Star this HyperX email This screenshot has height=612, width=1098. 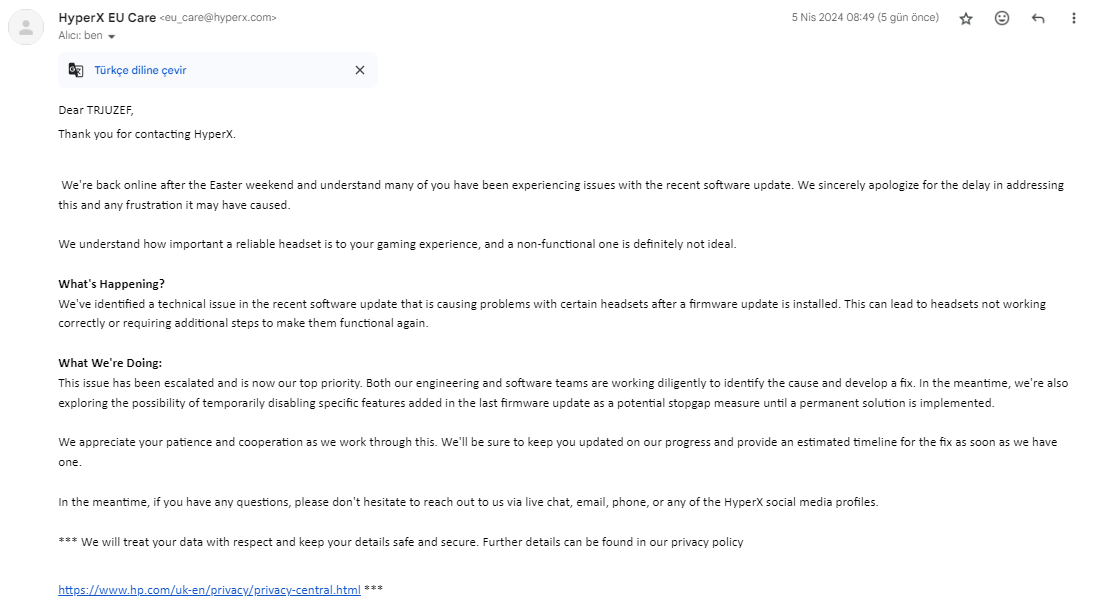point(966,18)
